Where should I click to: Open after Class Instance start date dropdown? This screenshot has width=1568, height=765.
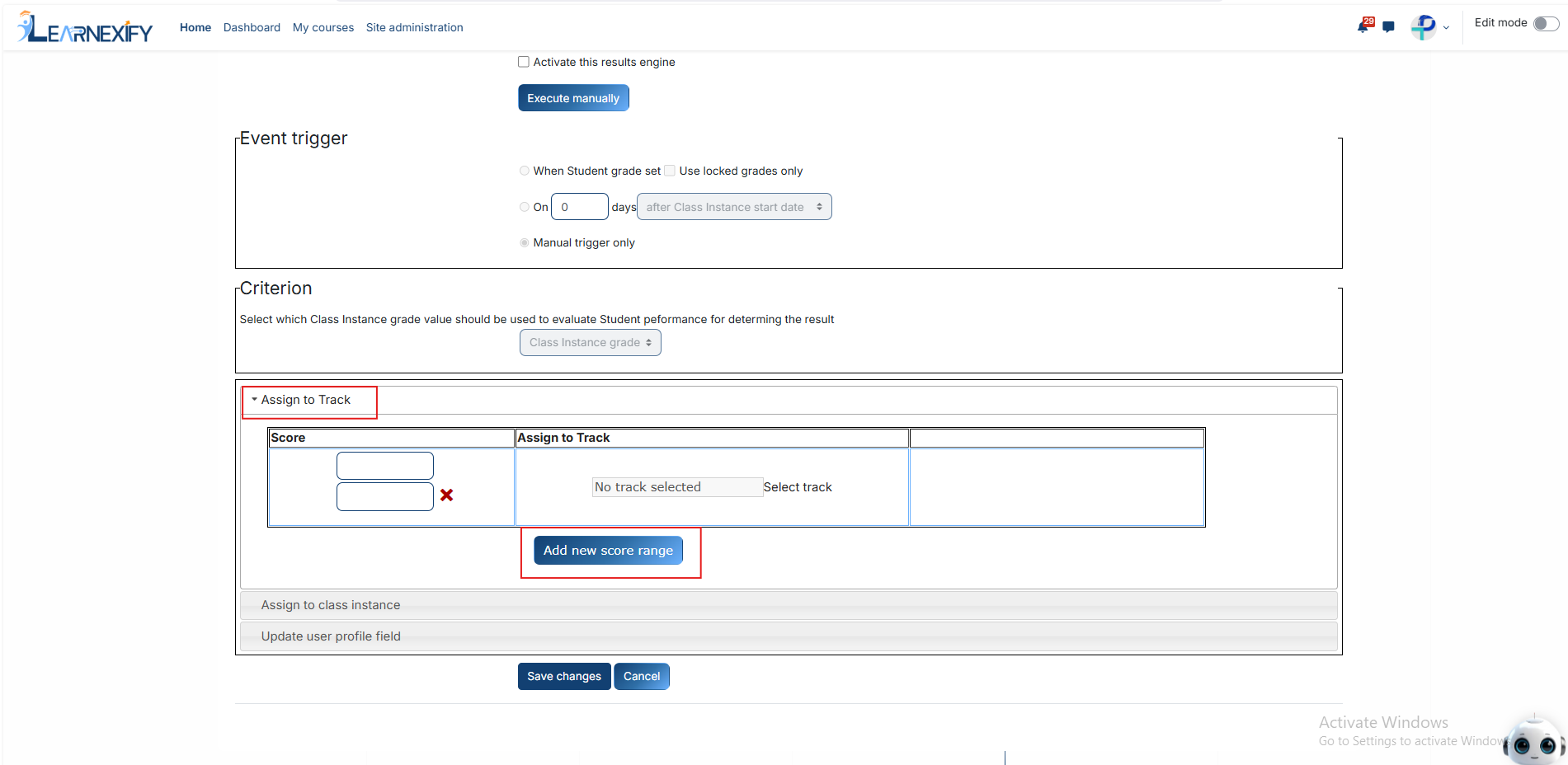tap(734, 207)
